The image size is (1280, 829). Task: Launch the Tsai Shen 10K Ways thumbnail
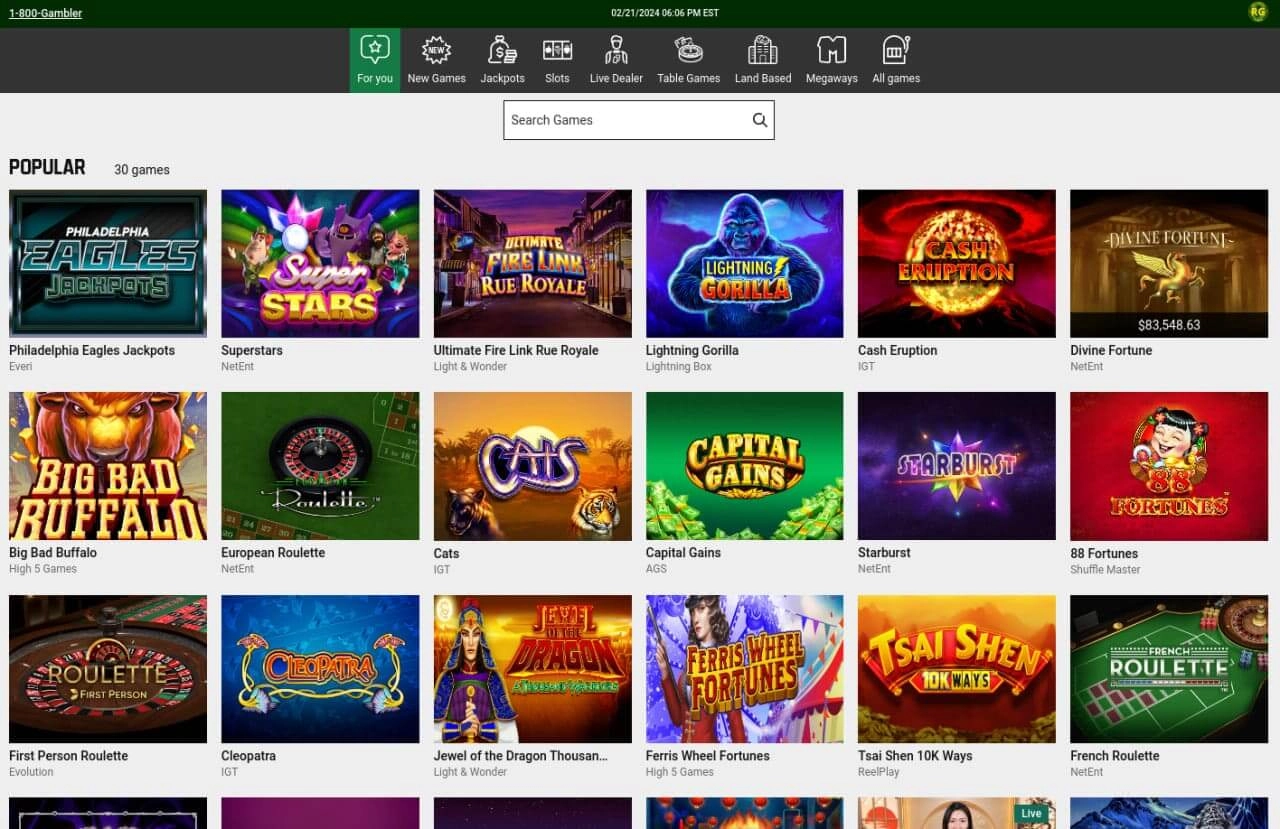[956, 669]
